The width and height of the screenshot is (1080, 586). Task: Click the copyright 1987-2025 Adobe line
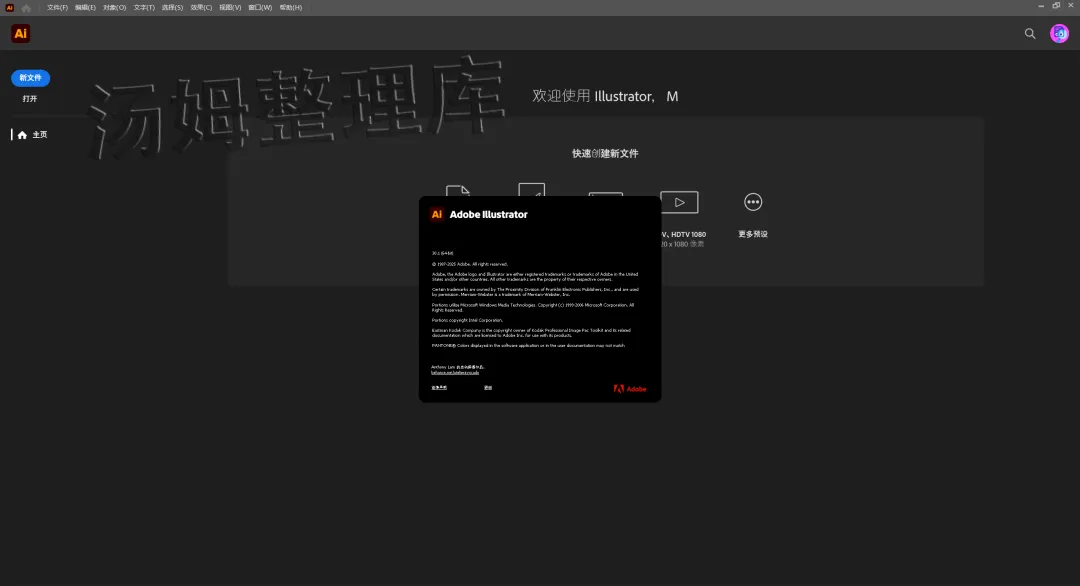click(470, 264)
